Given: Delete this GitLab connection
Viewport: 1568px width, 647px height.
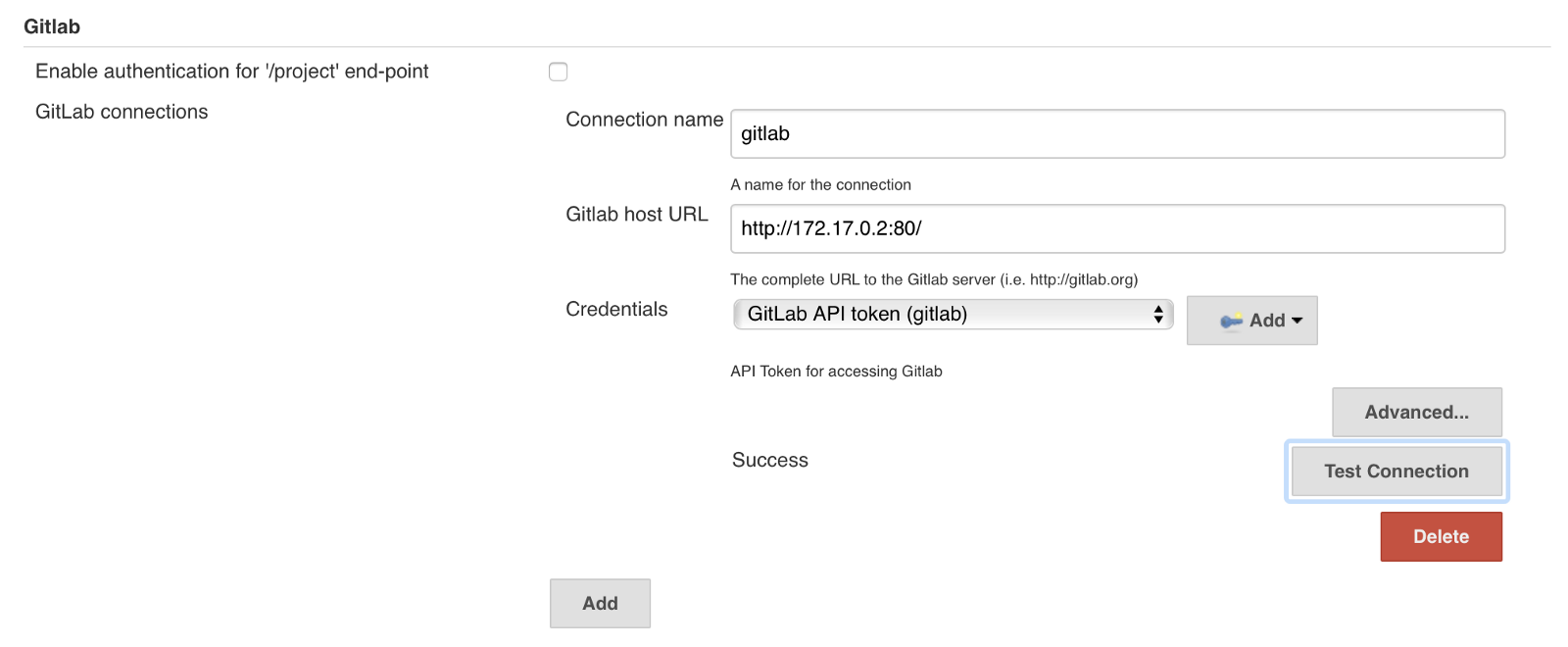Looking at the screenshot, I should pos(1441,537).
